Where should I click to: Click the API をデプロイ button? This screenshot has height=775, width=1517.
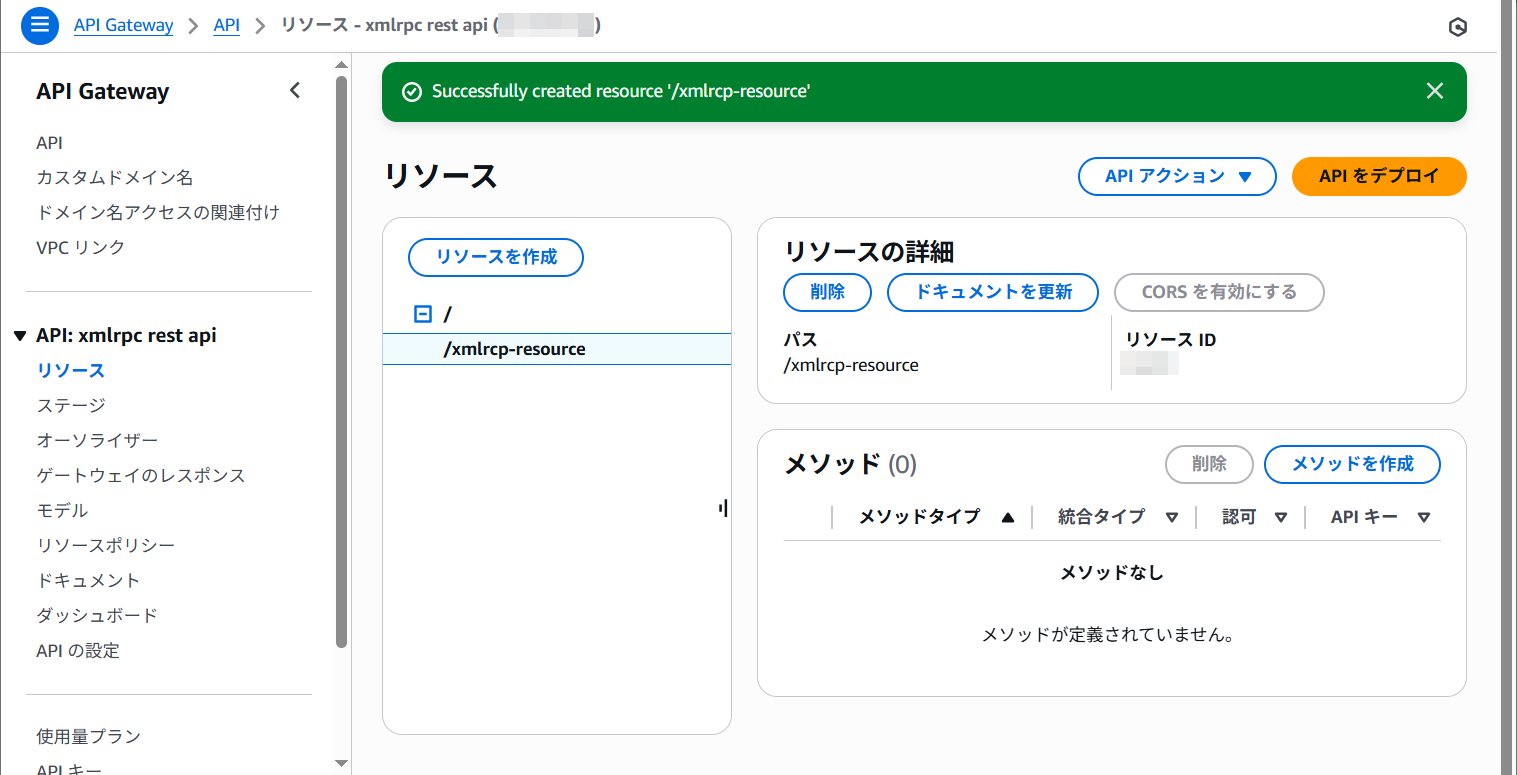point(1378,176)
